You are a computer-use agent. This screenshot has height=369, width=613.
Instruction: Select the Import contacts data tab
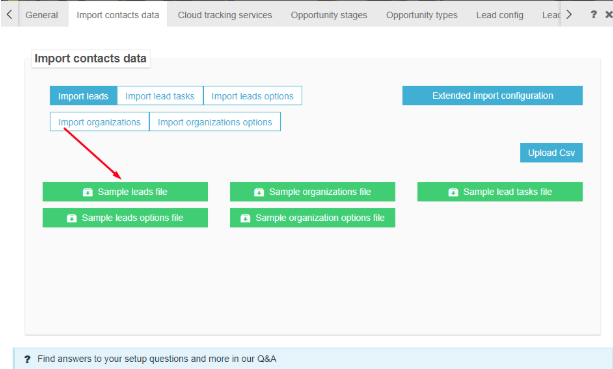(118, 15)
